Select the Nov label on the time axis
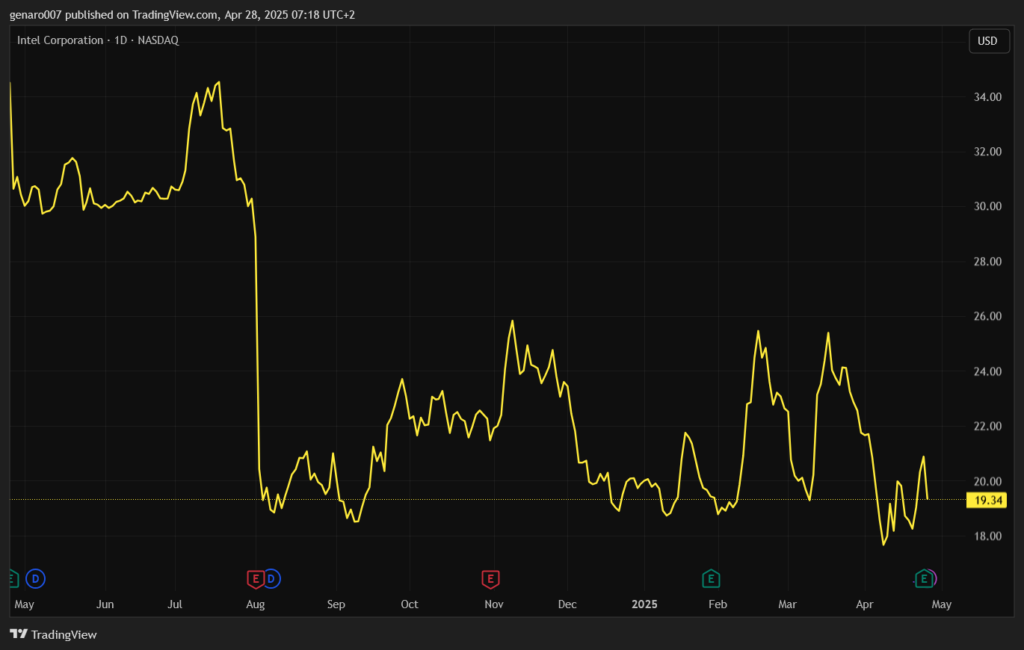The image size is (1024, 650). coord(494,605)
